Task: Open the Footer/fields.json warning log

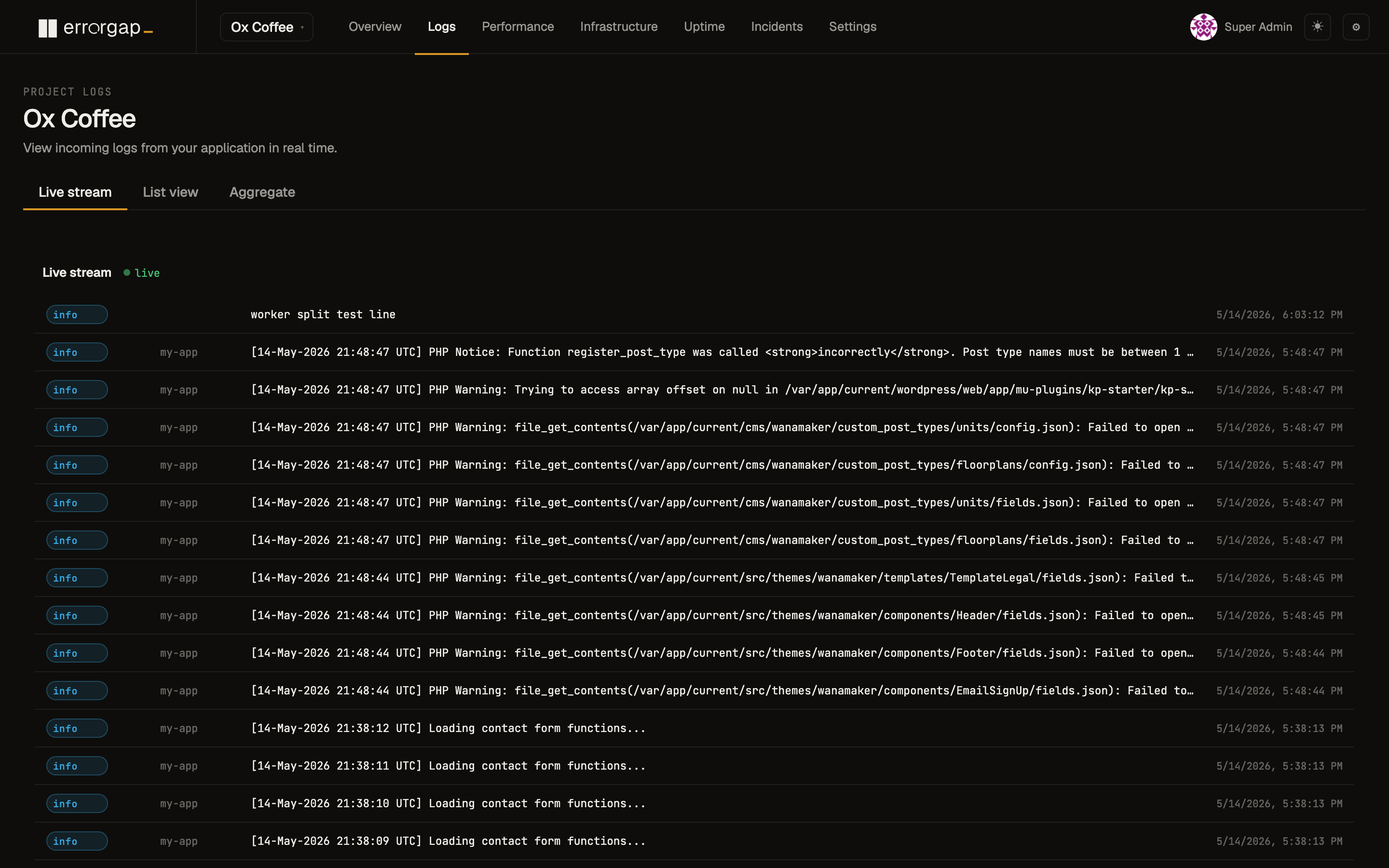Action: click(x=722, y=653)
